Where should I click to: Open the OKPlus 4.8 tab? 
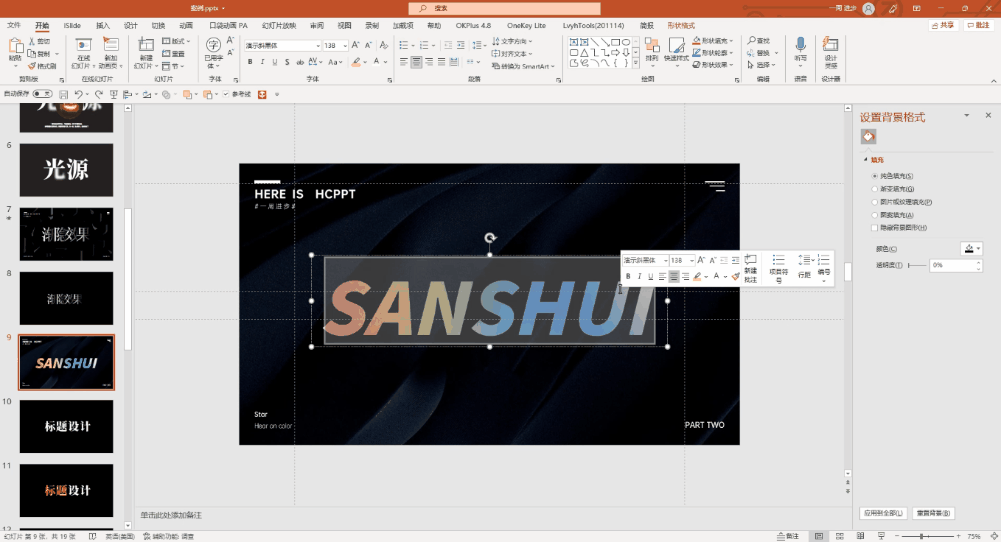pyautogui.click(x=473, y=26)
